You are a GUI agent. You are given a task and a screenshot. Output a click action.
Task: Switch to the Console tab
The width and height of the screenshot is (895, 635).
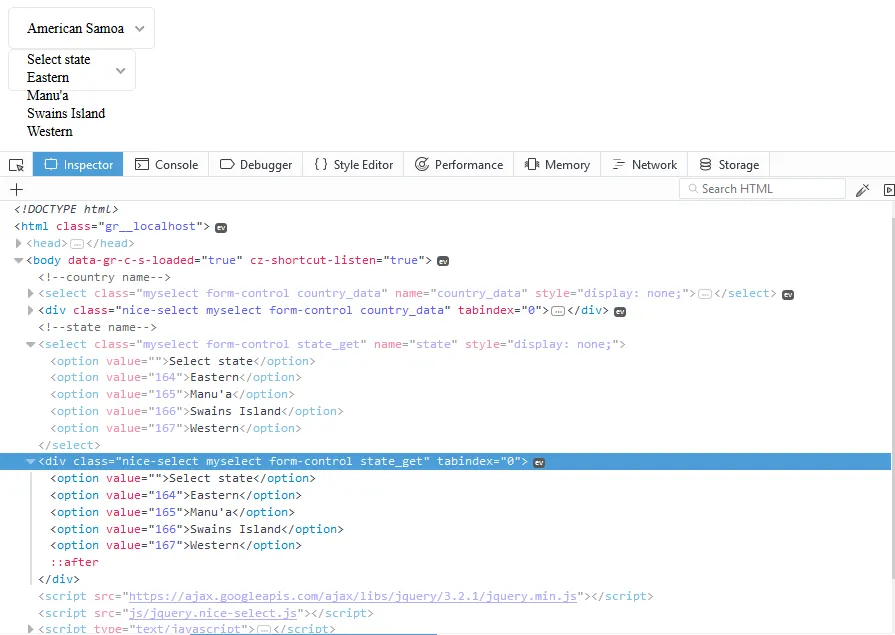[x=166, y=164]
